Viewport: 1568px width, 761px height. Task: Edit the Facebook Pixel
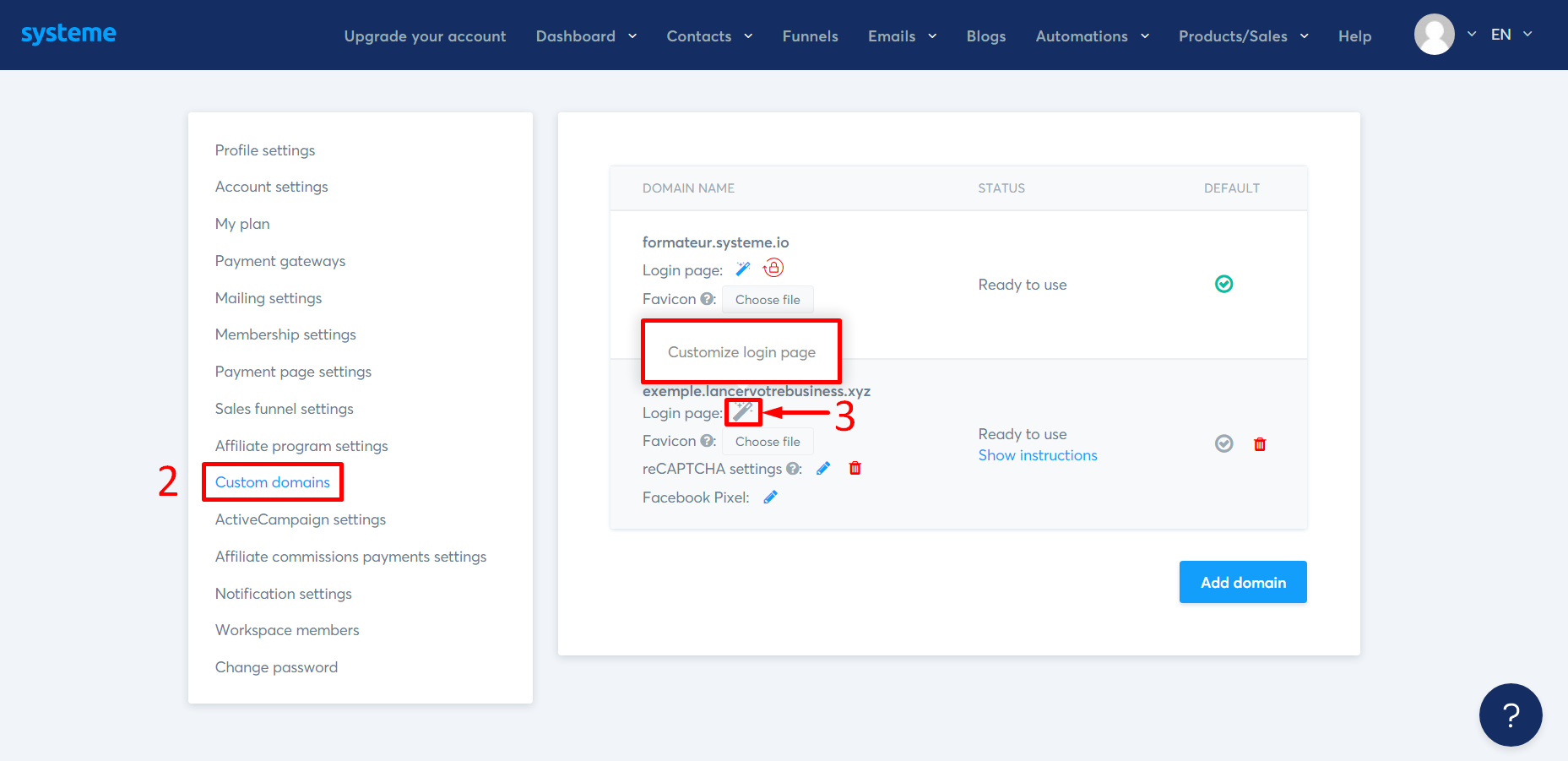pos(769,497)
